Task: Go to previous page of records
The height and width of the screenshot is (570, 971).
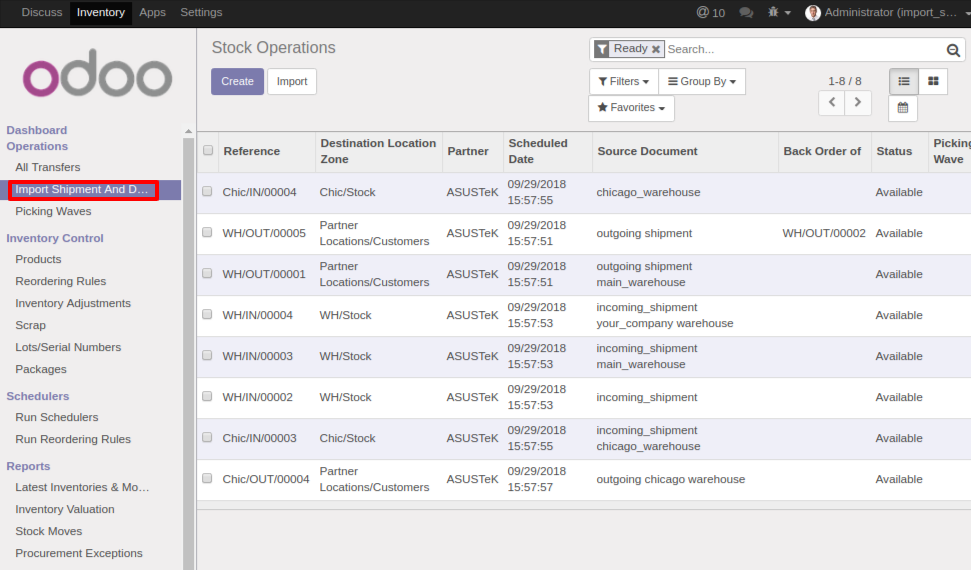Action: click(x=831, y=103)
